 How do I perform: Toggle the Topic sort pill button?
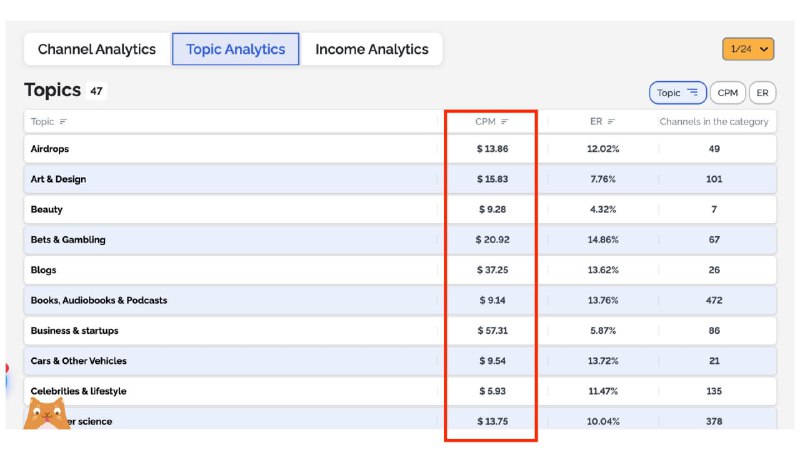point(677,93)
